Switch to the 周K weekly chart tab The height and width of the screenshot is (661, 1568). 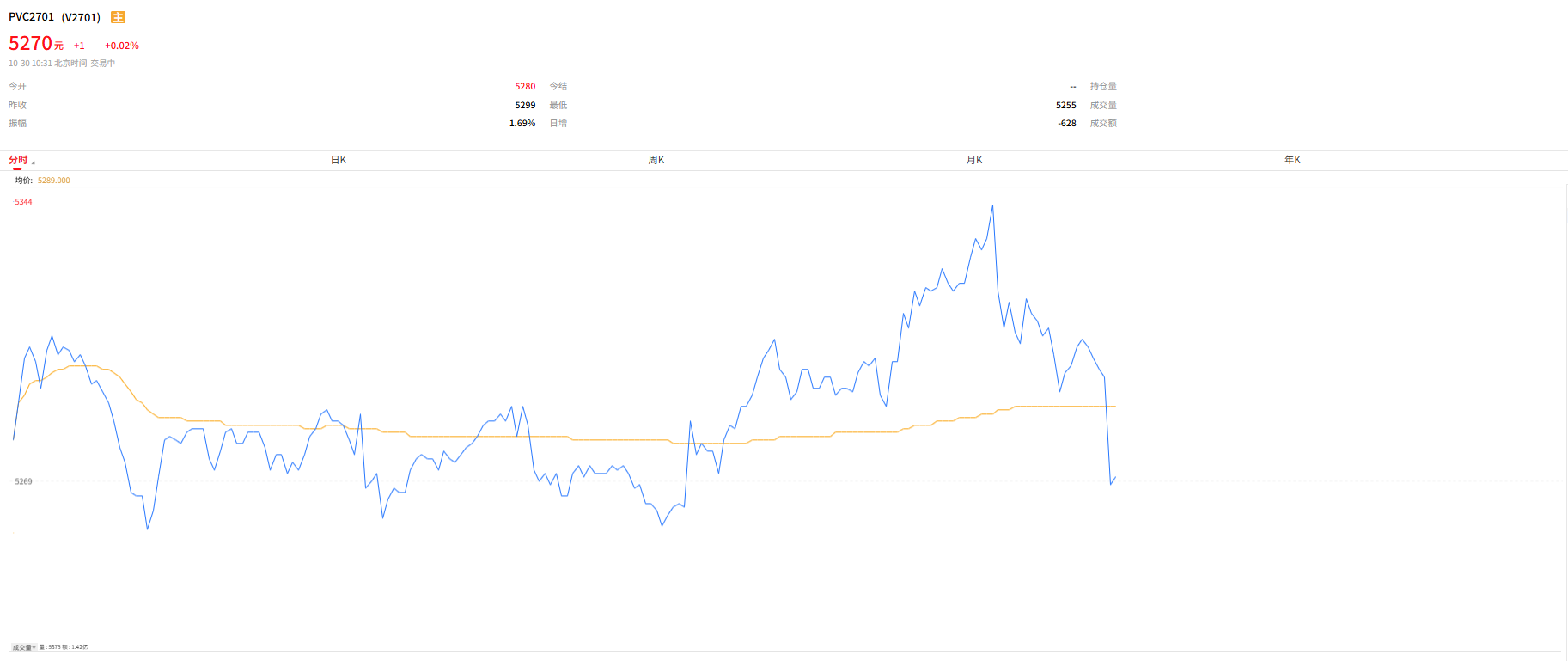point(656,160)
